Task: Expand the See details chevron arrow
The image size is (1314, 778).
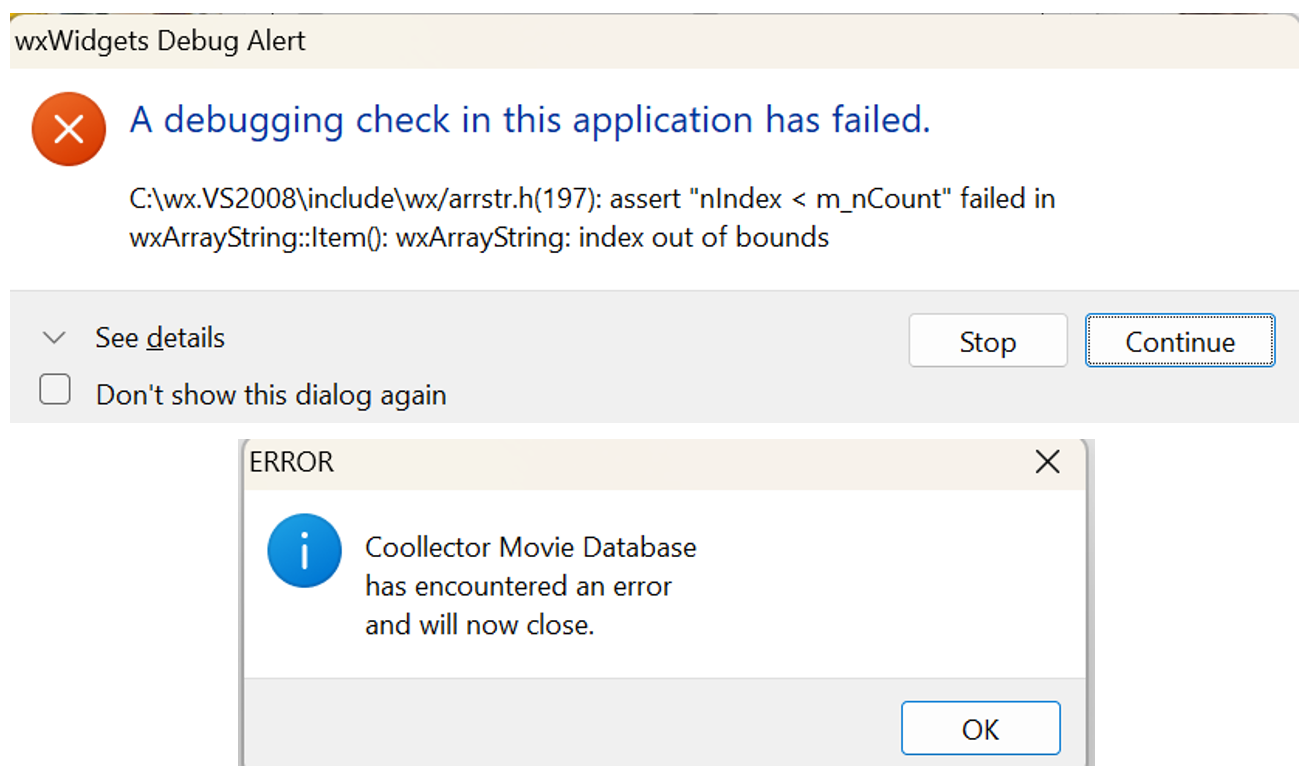Action: [54, 338]
